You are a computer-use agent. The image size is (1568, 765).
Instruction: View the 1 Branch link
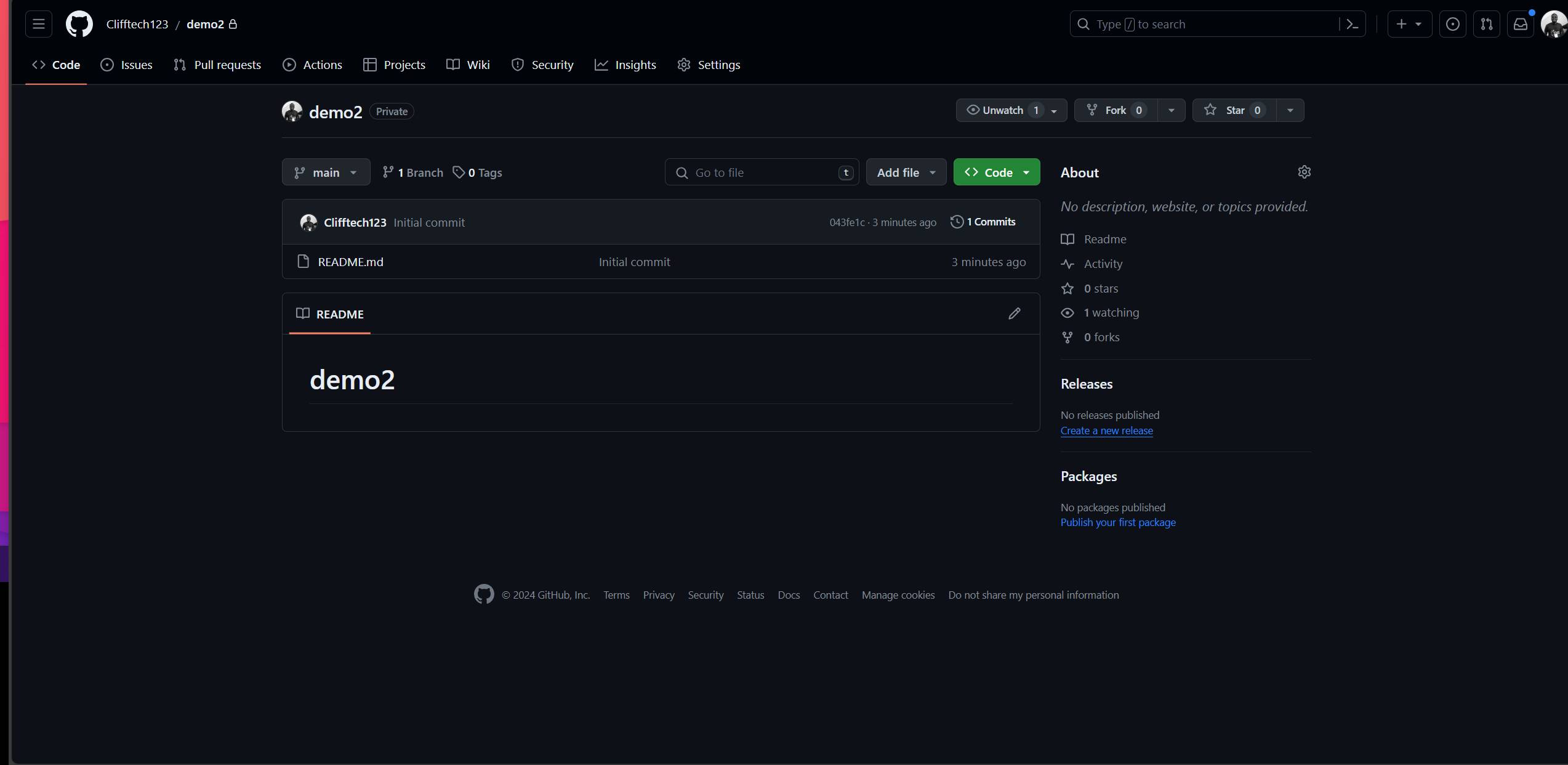tap(412, 172)
